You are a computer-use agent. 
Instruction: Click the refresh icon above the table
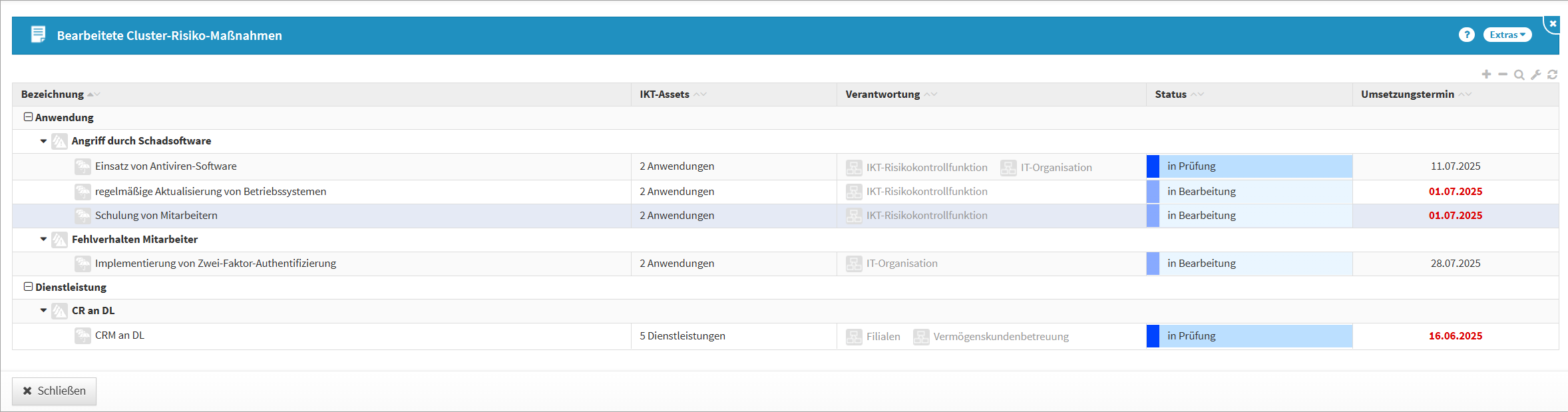1553,75
